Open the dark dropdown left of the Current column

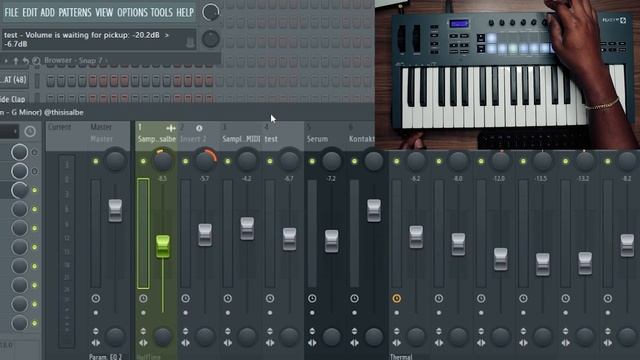coord(9,131)
